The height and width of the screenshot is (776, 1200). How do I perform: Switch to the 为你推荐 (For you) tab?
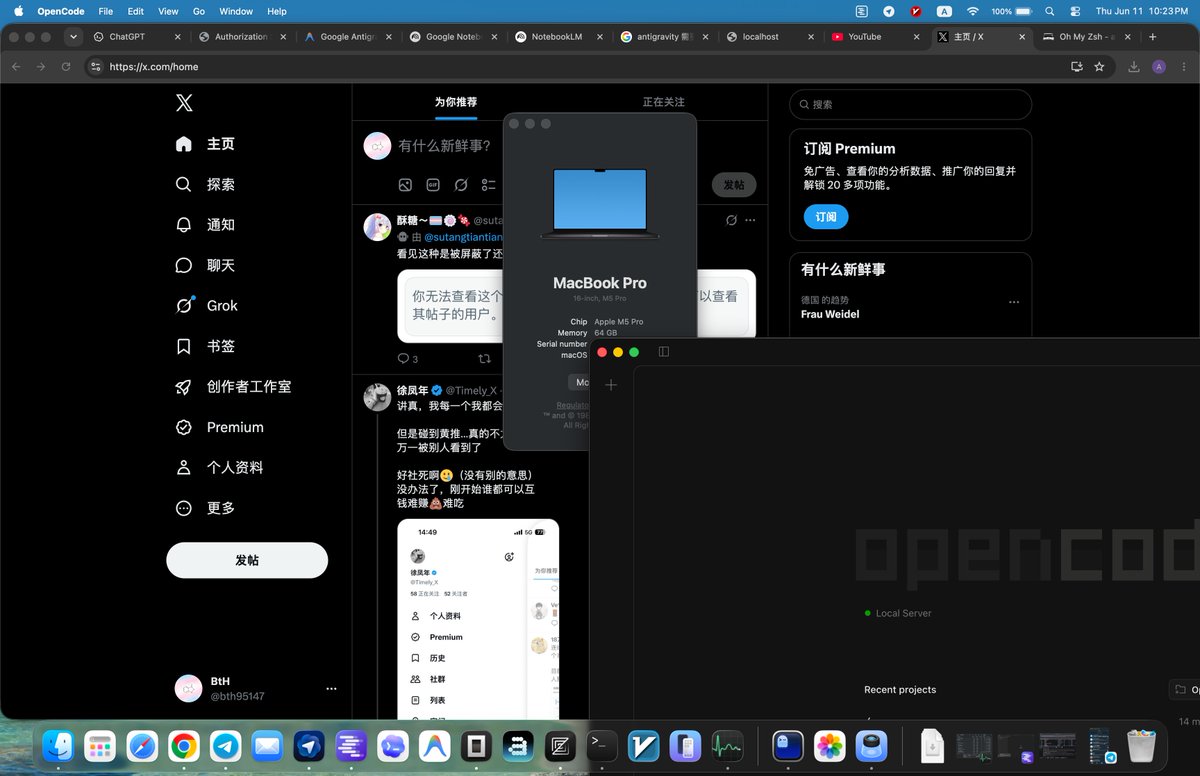[456, 102]
